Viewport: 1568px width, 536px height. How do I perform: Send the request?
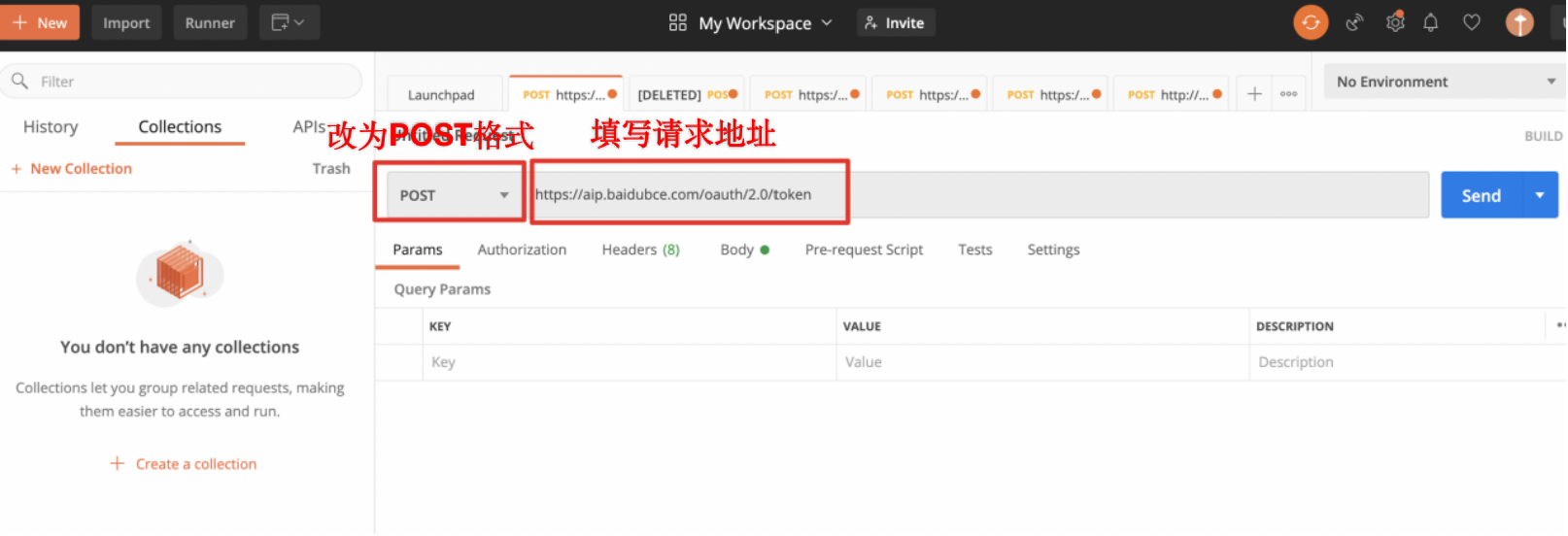(x=1482, y=195)
